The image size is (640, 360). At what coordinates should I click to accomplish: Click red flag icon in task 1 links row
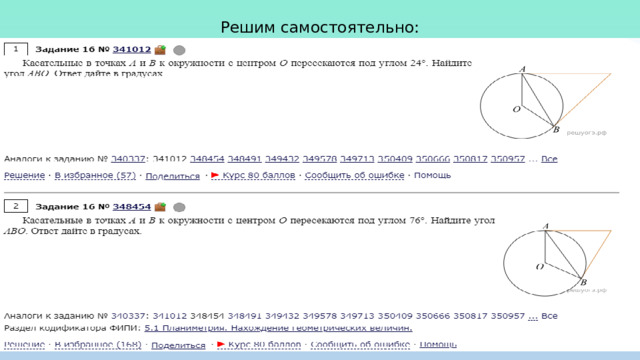[x=215, y=175]
